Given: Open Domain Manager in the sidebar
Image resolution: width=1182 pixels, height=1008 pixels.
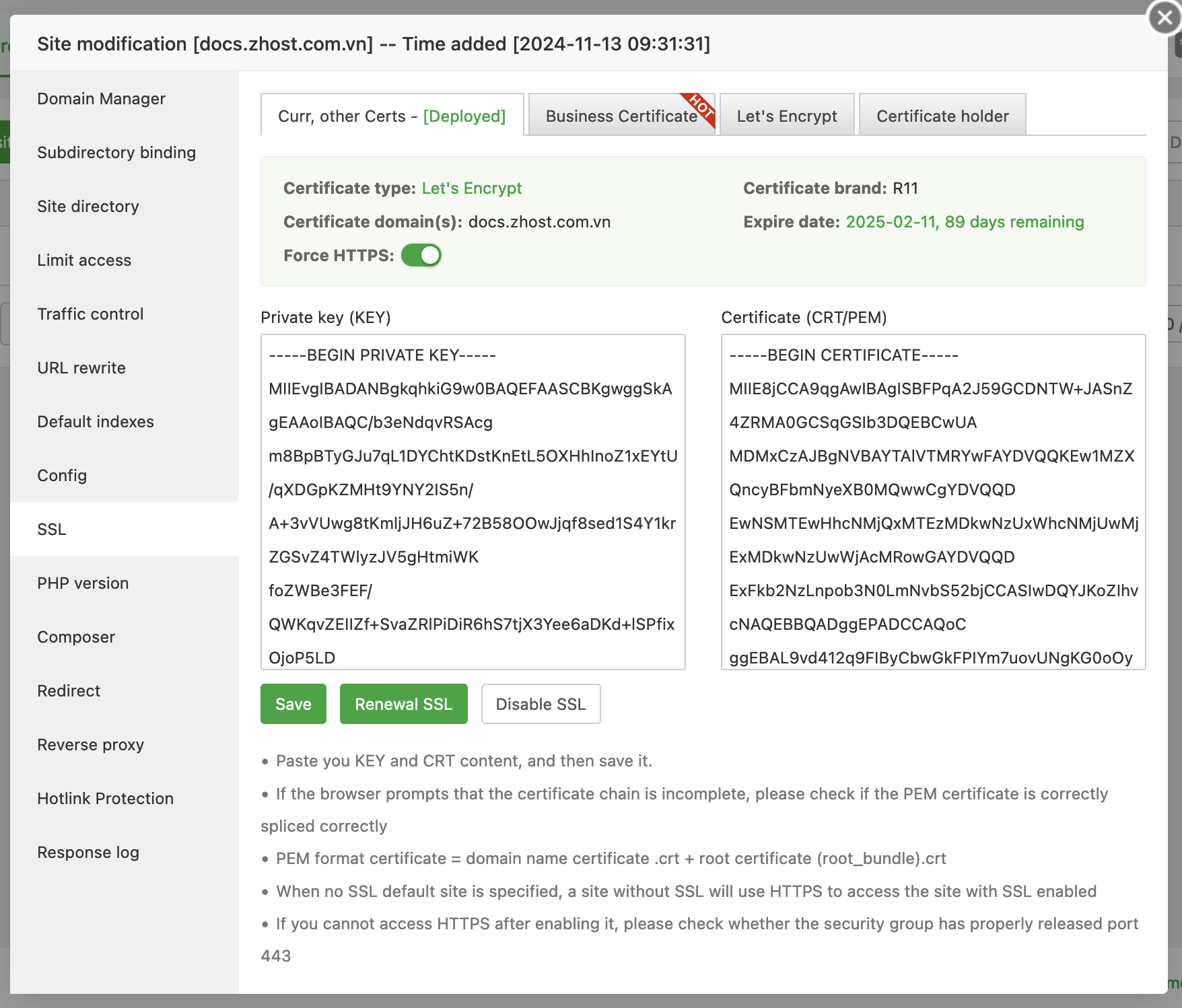Looking at the screenshot, I should 102,98.
